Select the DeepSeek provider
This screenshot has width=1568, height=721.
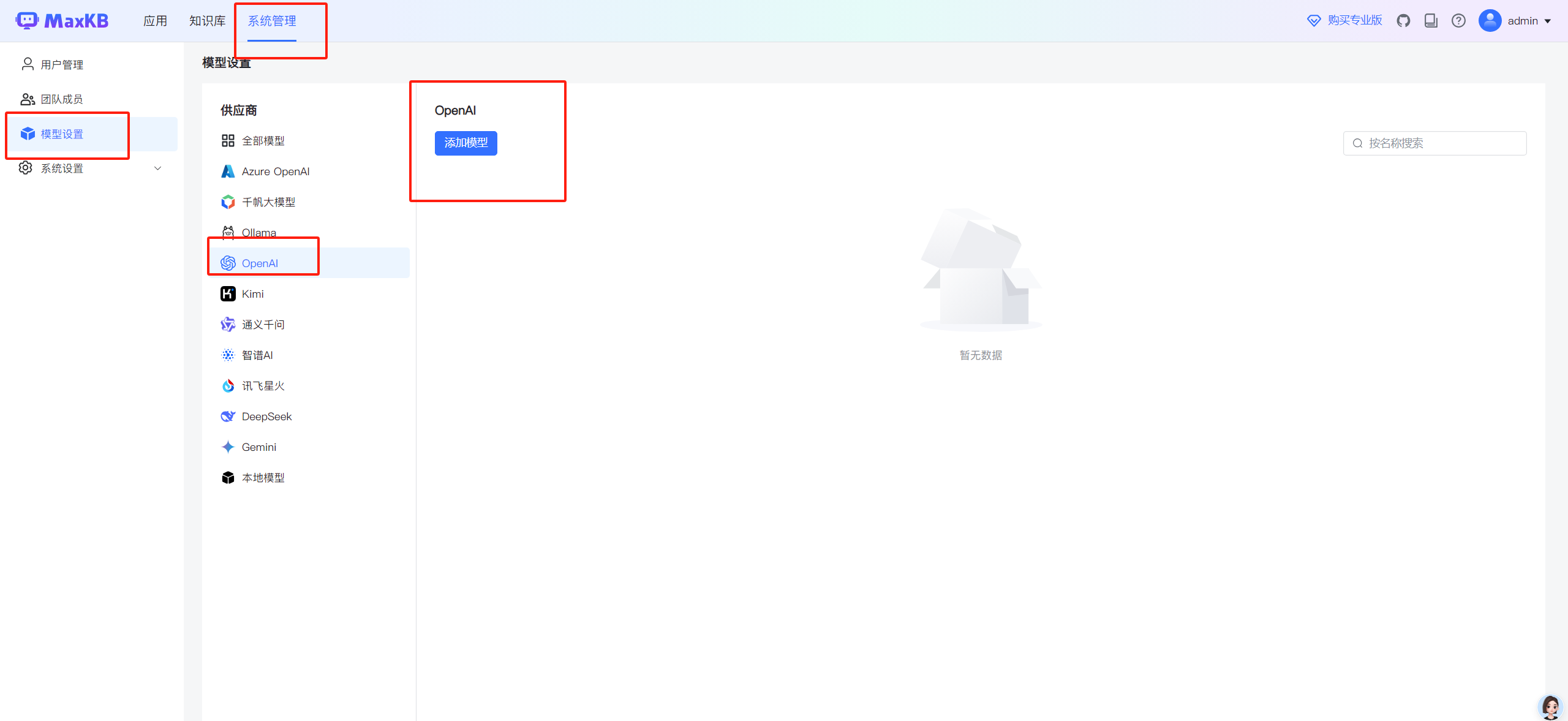tap(267, 416)
